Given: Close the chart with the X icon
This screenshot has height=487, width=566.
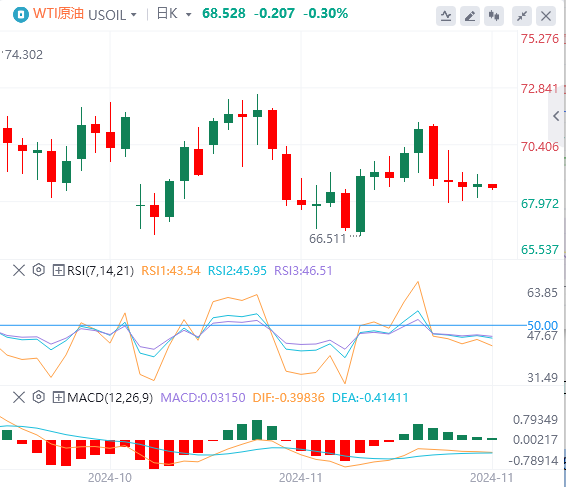Looking at the screenshot, I should (x=546, y=16).
